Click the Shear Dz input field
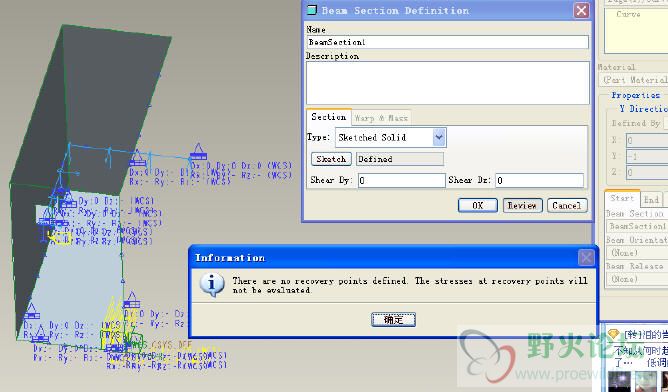 (539, 180)
